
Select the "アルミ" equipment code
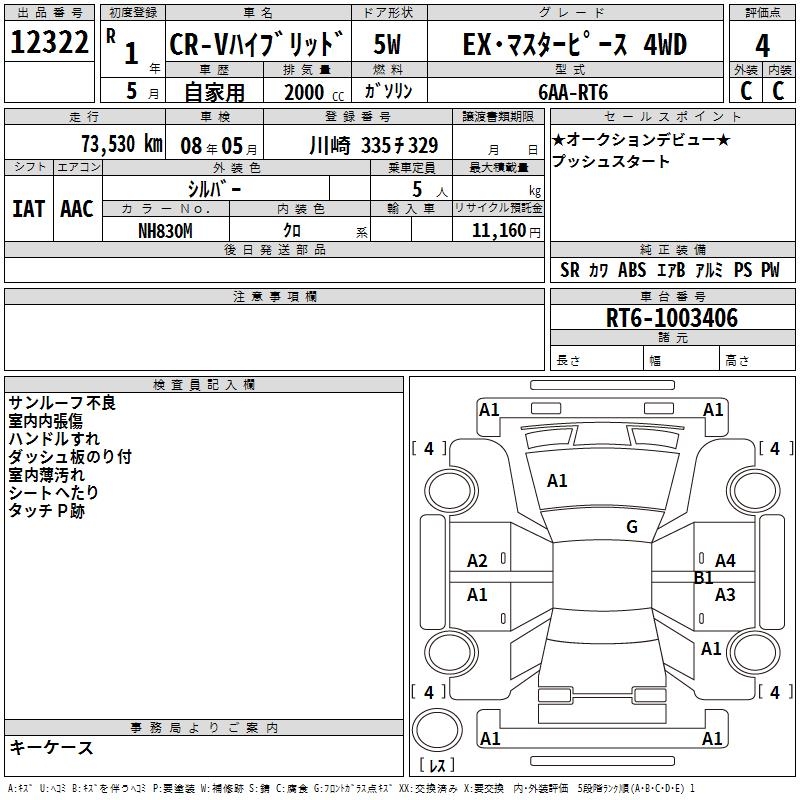click(x=709, y=270)
